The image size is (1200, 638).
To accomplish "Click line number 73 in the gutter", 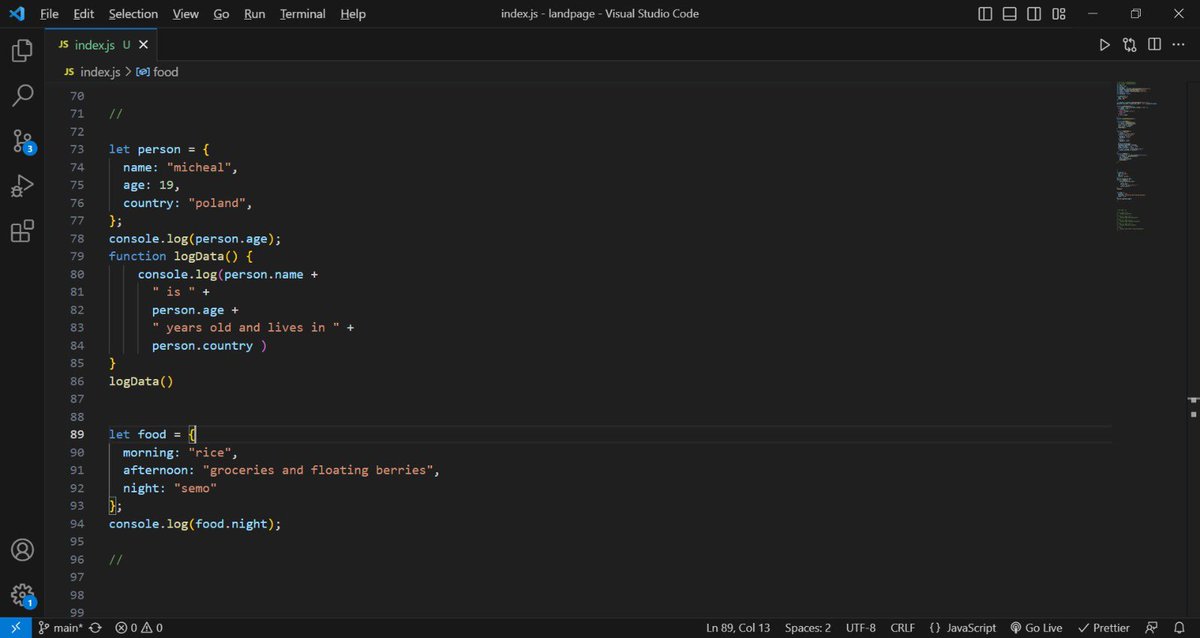I will tap(77, 149).
